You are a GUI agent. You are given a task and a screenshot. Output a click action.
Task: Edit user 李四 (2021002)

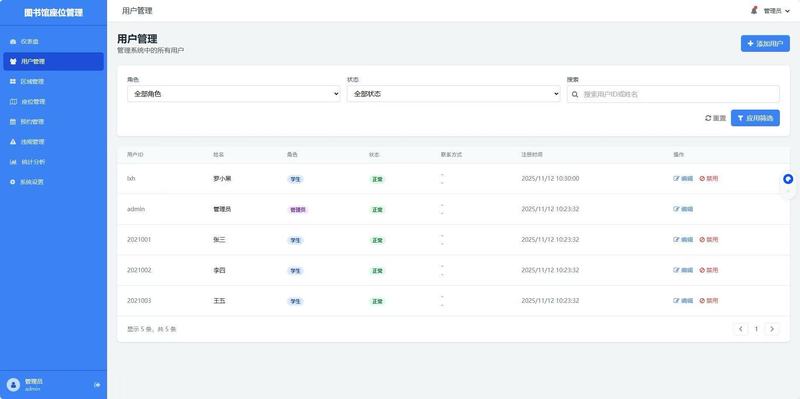(x=683, y=270)
